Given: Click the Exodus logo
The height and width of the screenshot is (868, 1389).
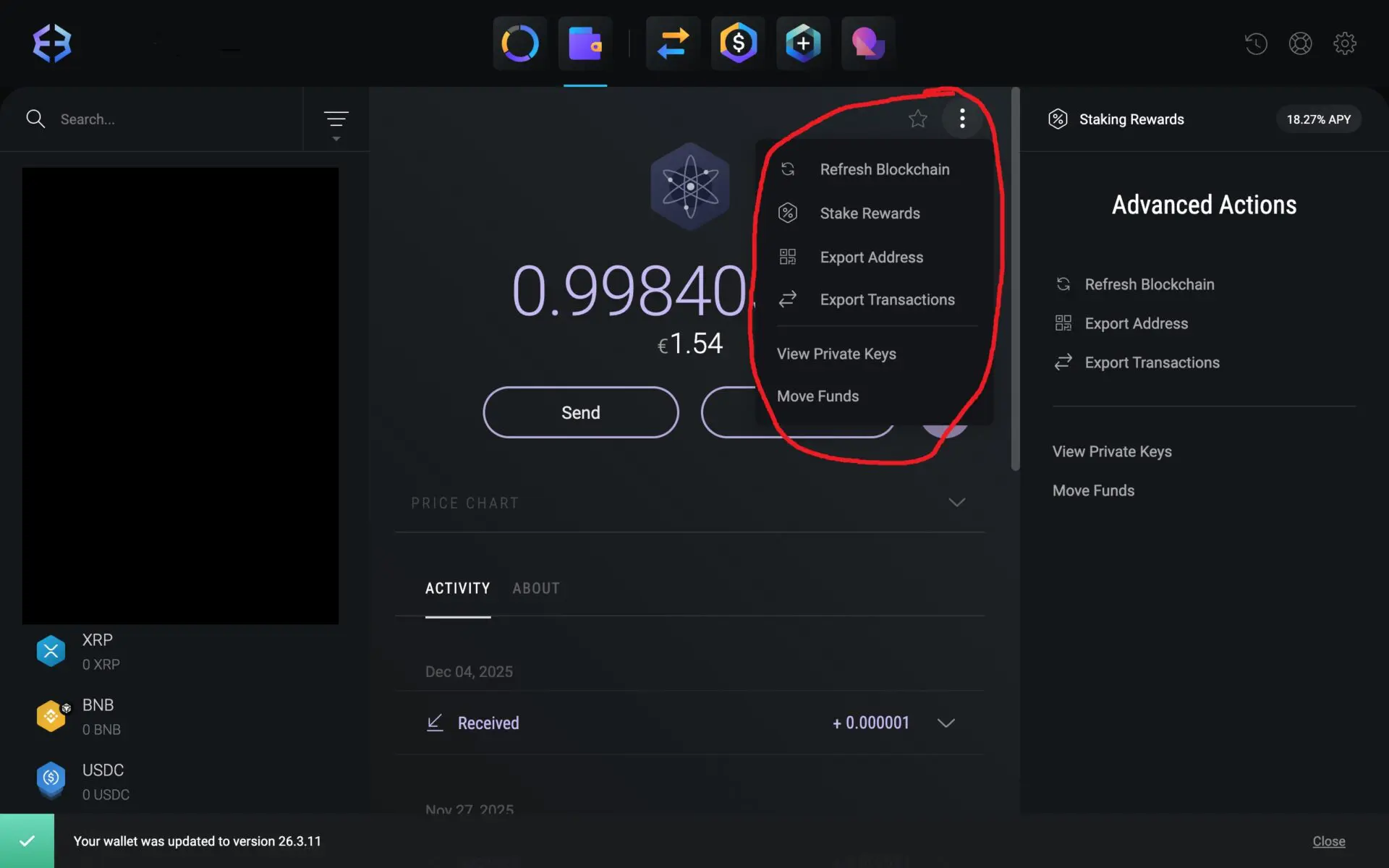Looking at the screenshot, I should click(x=52, y=43).
